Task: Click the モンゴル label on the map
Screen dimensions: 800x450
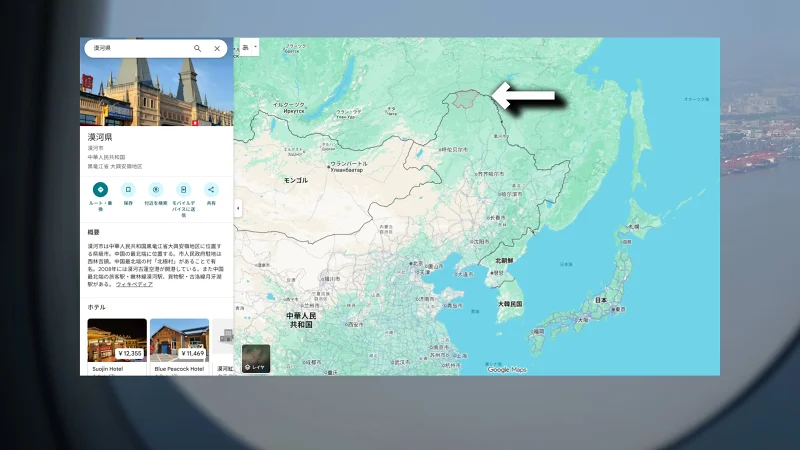Action: coord(297,180)
